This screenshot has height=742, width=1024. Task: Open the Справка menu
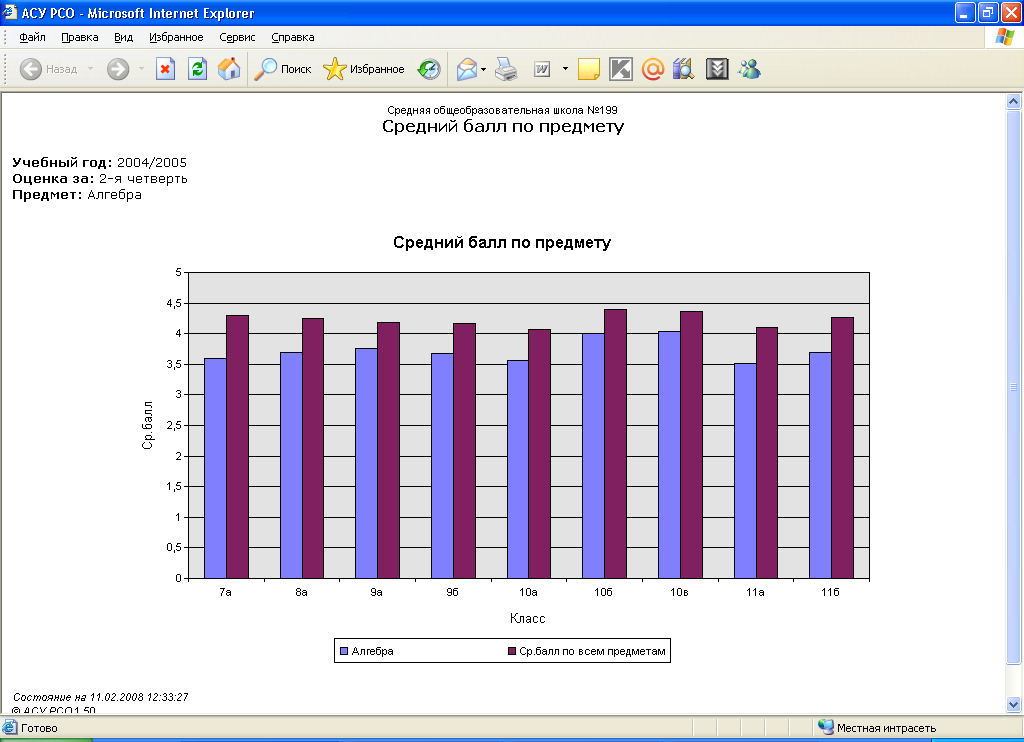pyautogui.click(x=293, y=37)
